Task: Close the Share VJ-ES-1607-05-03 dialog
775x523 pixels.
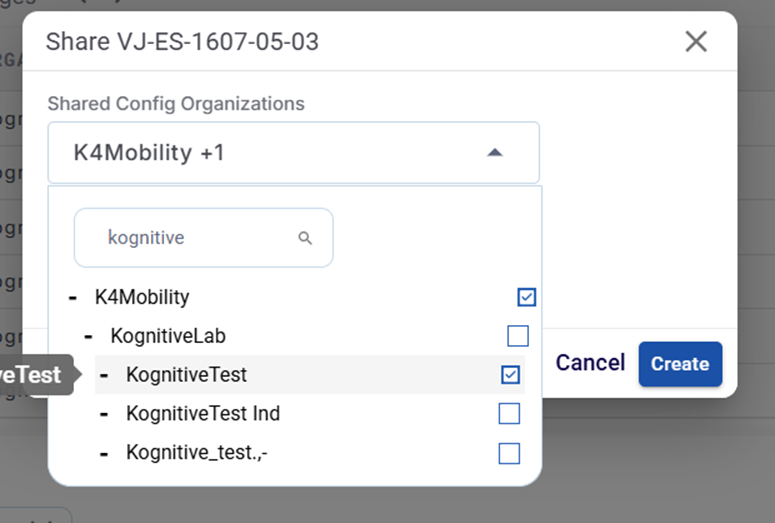Action: pos(696,41)
